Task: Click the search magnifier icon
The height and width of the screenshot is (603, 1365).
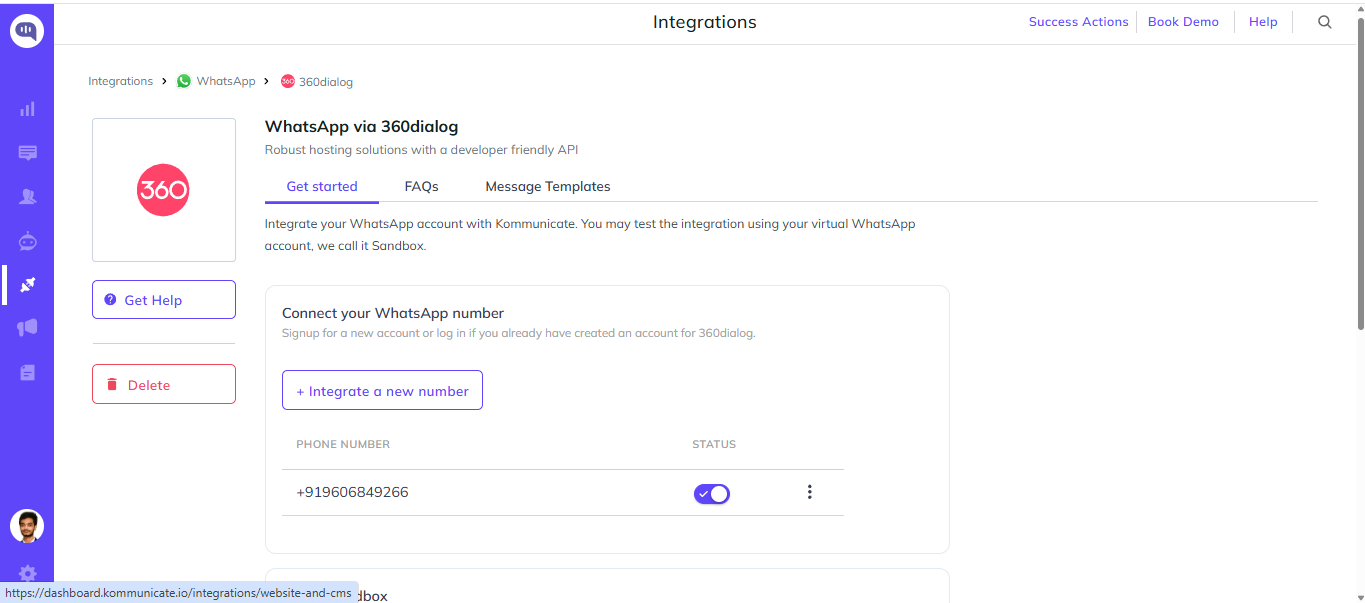Action: pyautogui.click(x=1325, y=22)
